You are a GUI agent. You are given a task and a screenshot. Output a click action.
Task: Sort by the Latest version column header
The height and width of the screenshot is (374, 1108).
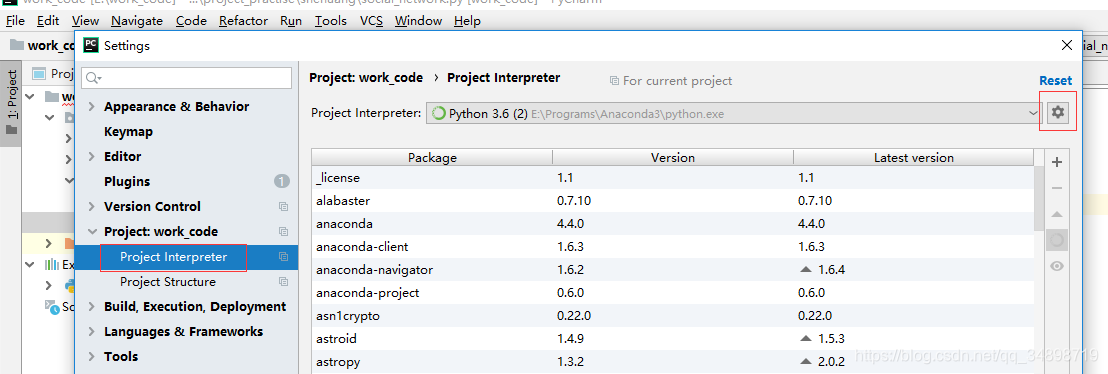(x=914, y=158)
